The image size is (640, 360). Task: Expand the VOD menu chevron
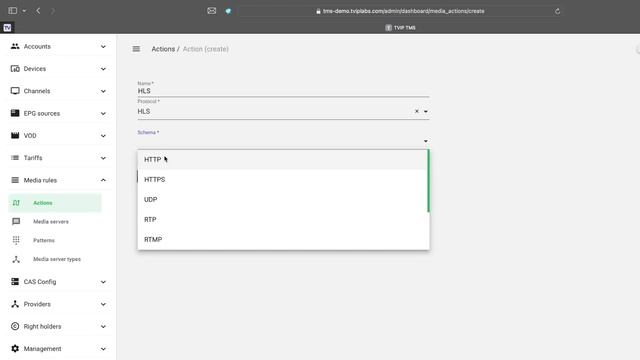click(x=103, y=136)
